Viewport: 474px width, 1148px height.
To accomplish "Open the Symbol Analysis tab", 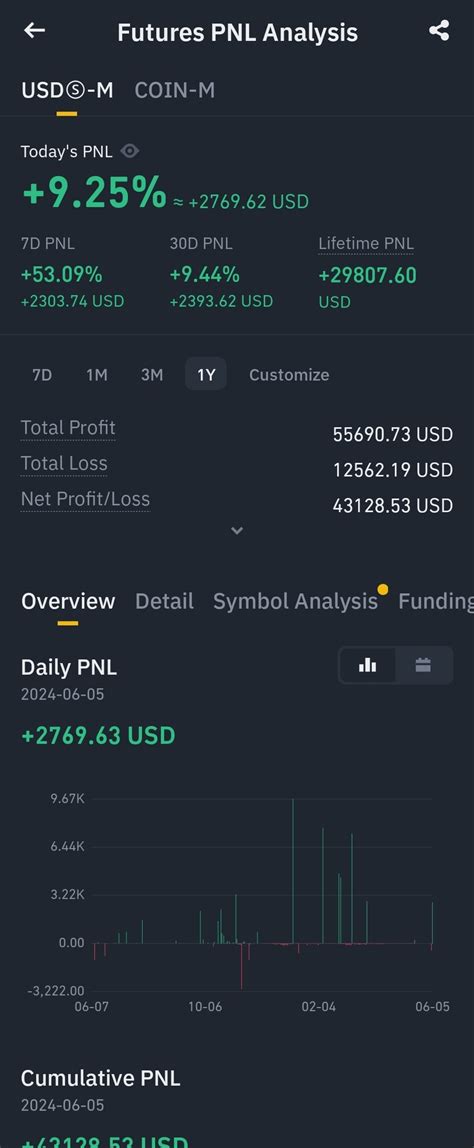I will [x=295, y=601].
